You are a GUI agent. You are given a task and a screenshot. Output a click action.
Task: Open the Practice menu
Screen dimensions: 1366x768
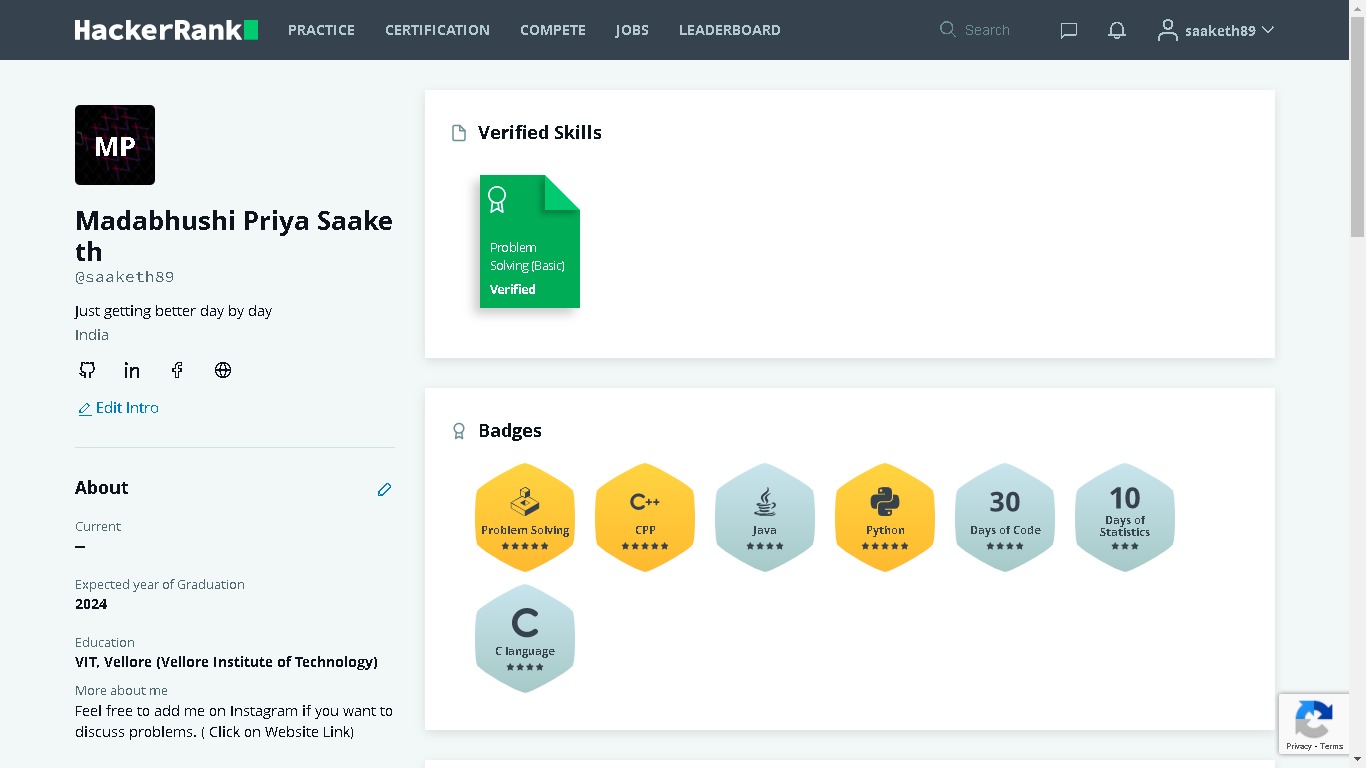321,30
